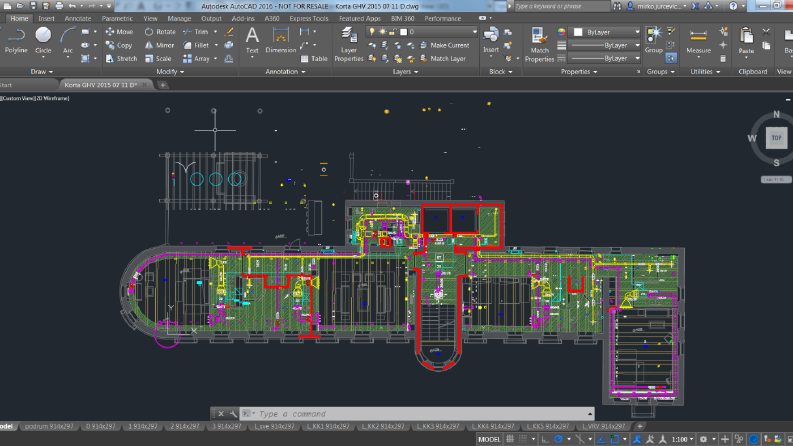The image size is (793, 446).
Task: Open new drawing tab with plus button
Action: click(163, 85)
